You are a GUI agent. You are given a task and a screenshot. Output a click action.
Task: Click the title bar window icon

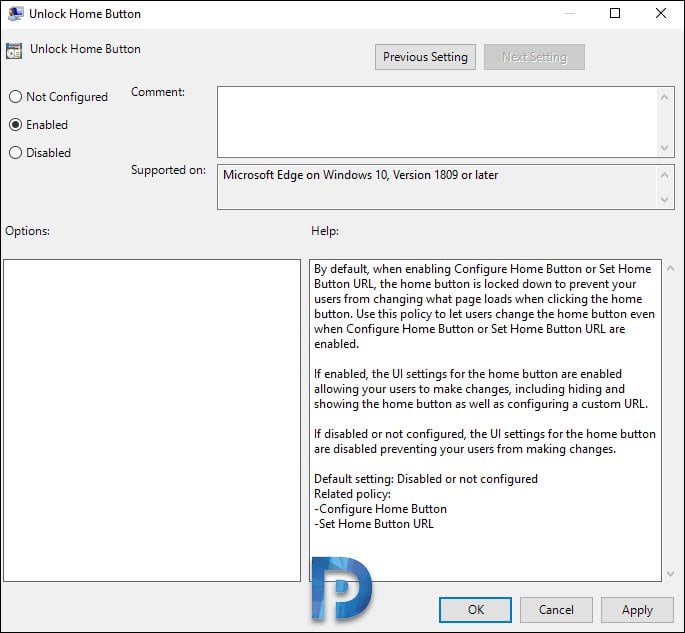pos(16,14)
